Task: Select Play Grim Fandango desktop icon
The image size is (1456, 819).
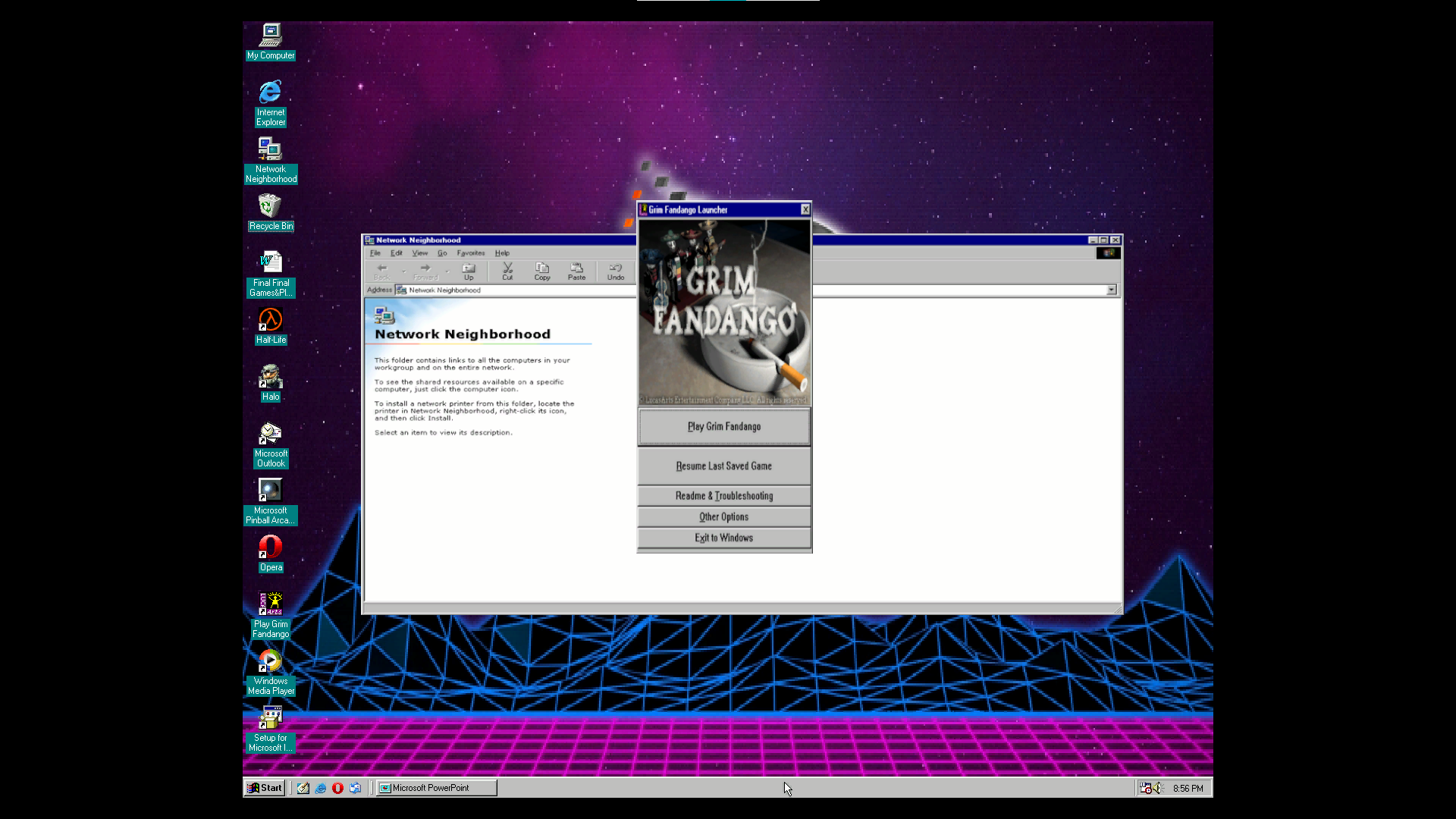Action: click(x=271, y=604)
